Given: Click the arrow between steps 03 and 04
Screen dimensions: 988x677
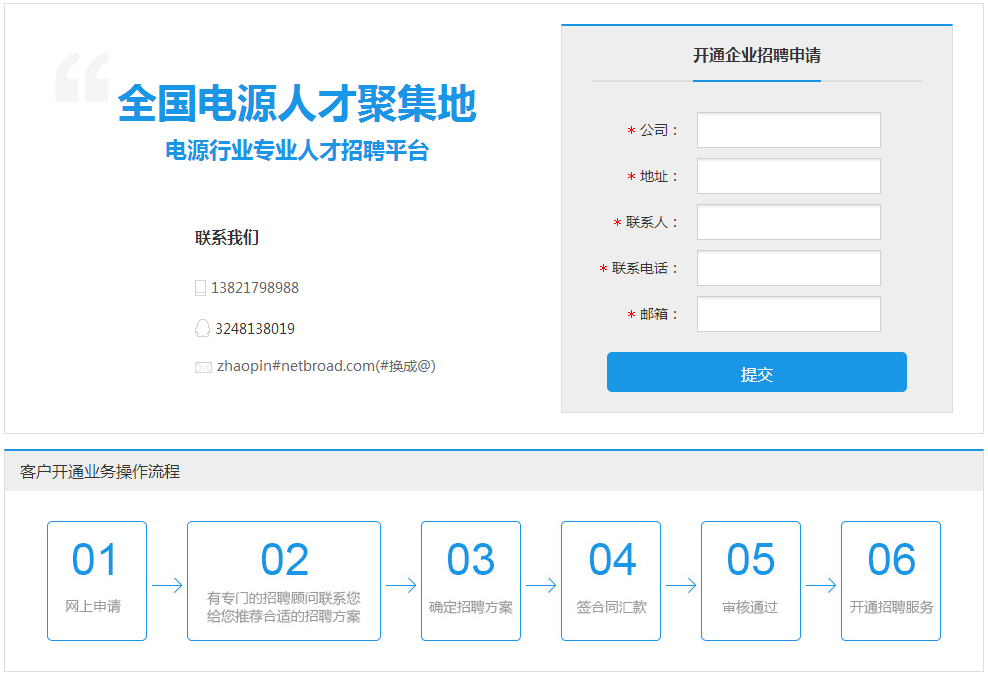Looking at the screenshot, I should [x=541, y=586].
